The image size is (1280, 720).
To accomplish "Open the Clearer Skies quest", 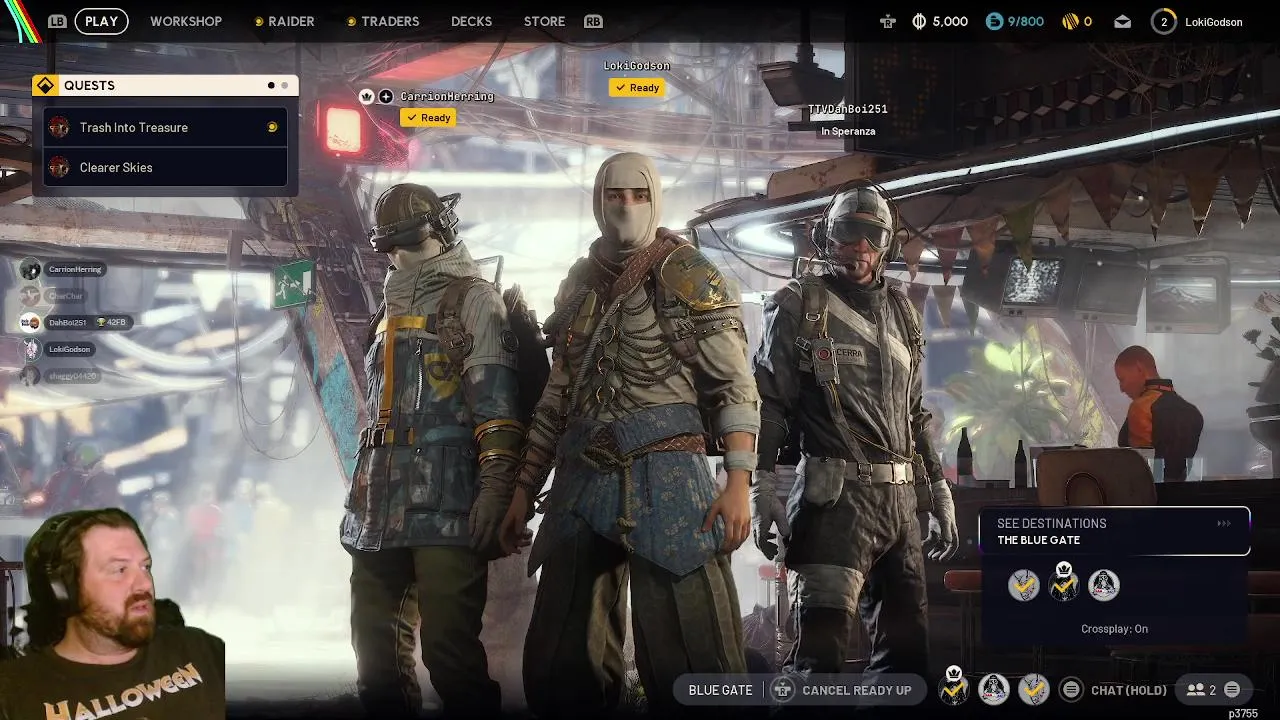I will tap(165, 167).
